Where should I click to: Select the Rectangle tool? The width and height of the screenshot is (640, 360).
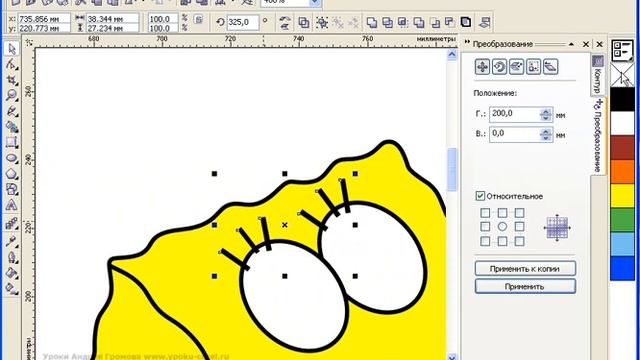click(11, 142)
